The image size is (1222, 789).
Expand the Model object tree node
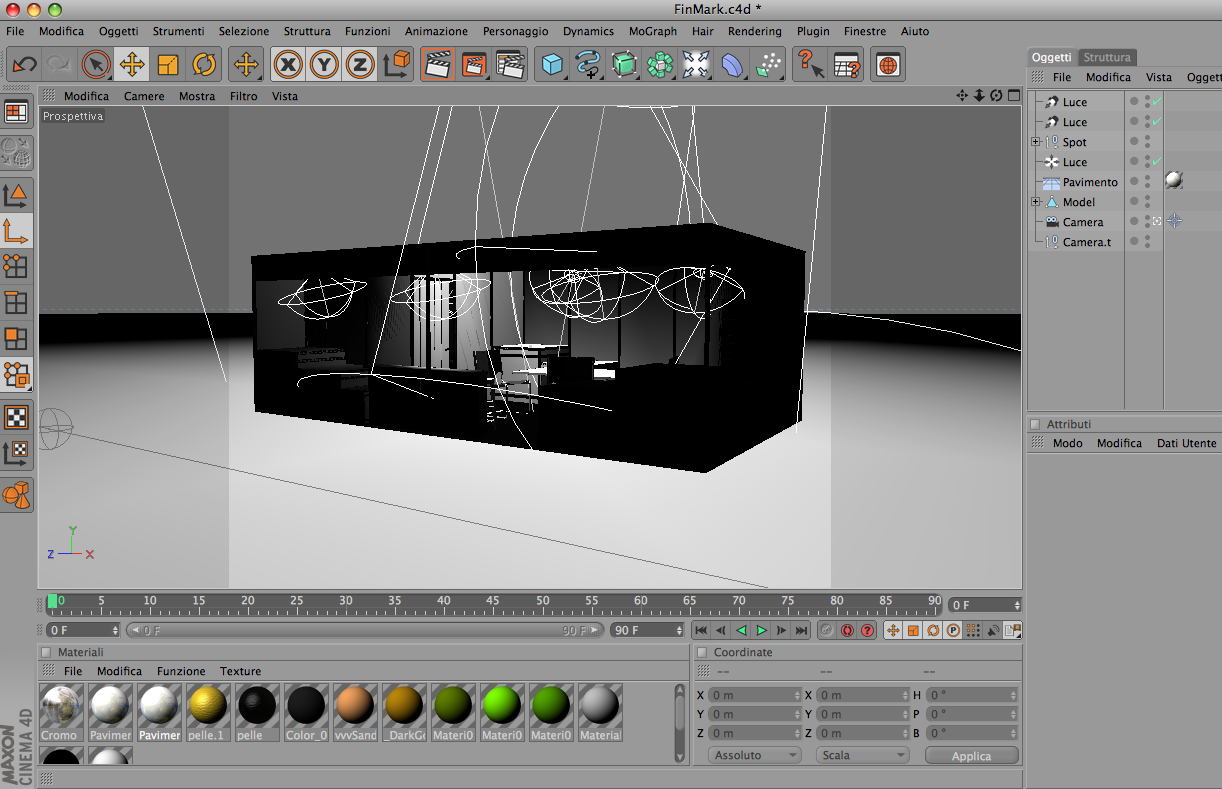(1036, 202)
